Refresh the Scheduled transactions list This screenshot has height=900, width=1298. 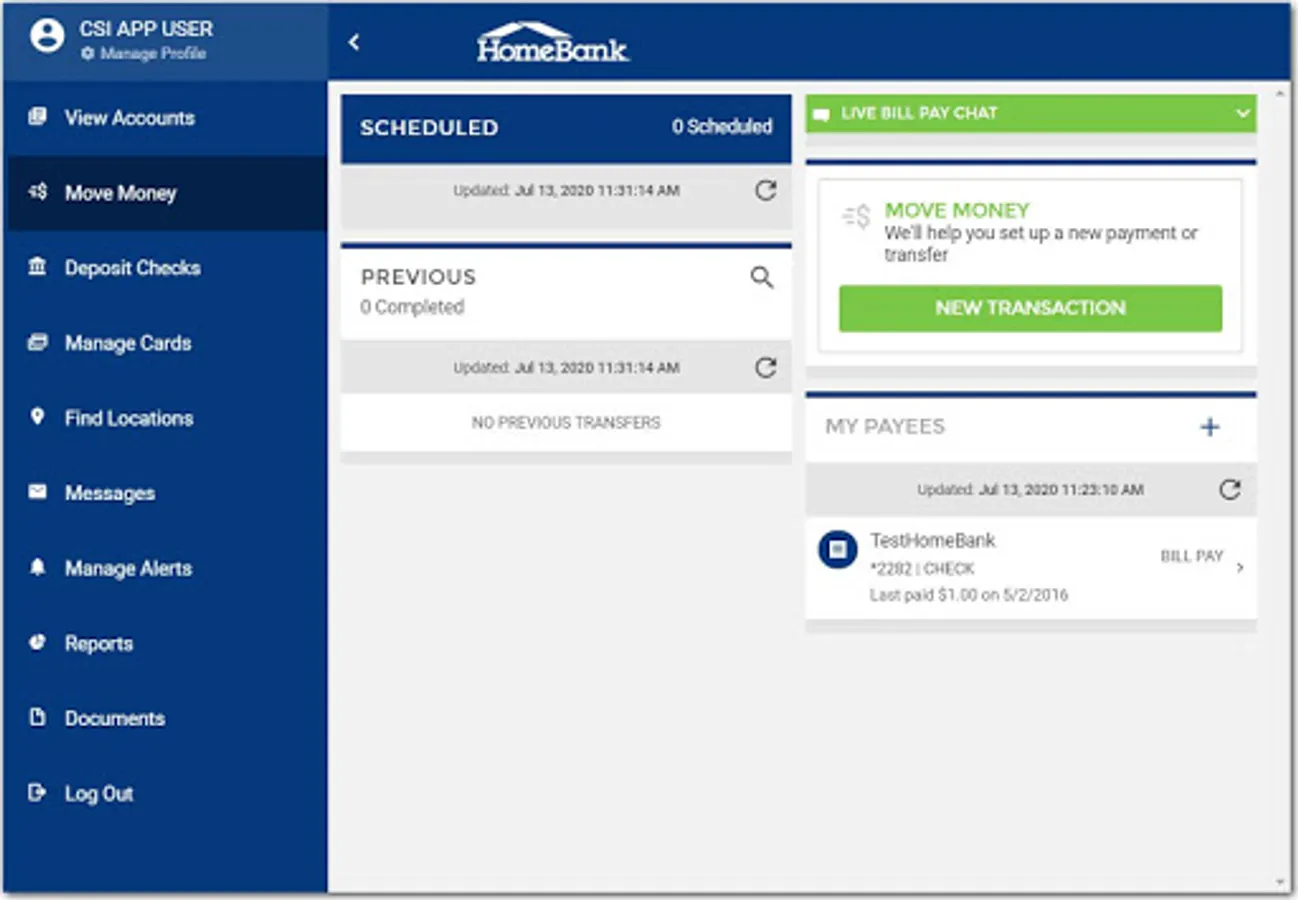(x=765, y=190)
